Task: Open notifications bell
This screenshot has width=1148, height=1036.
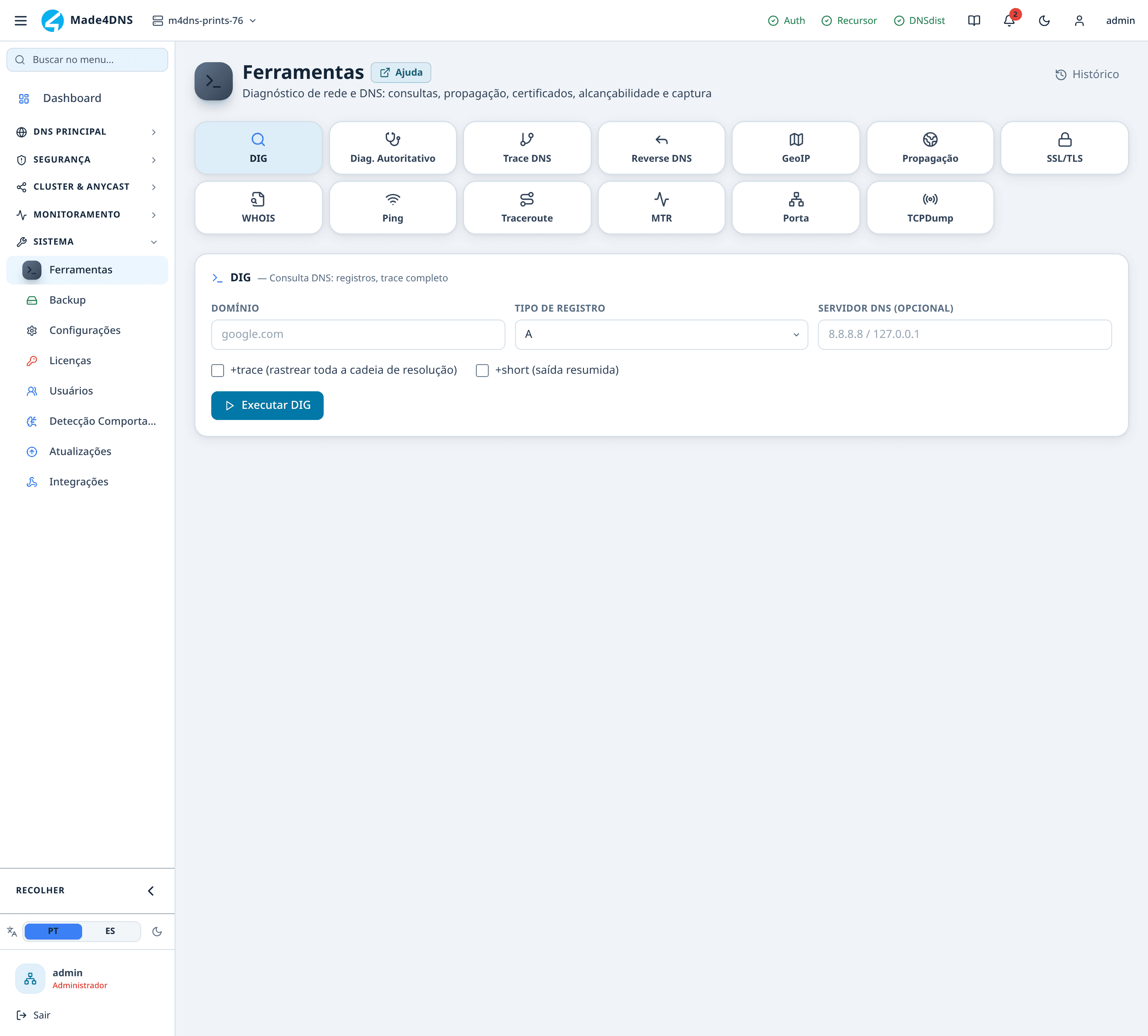Action: click(x=1009, y=20)
